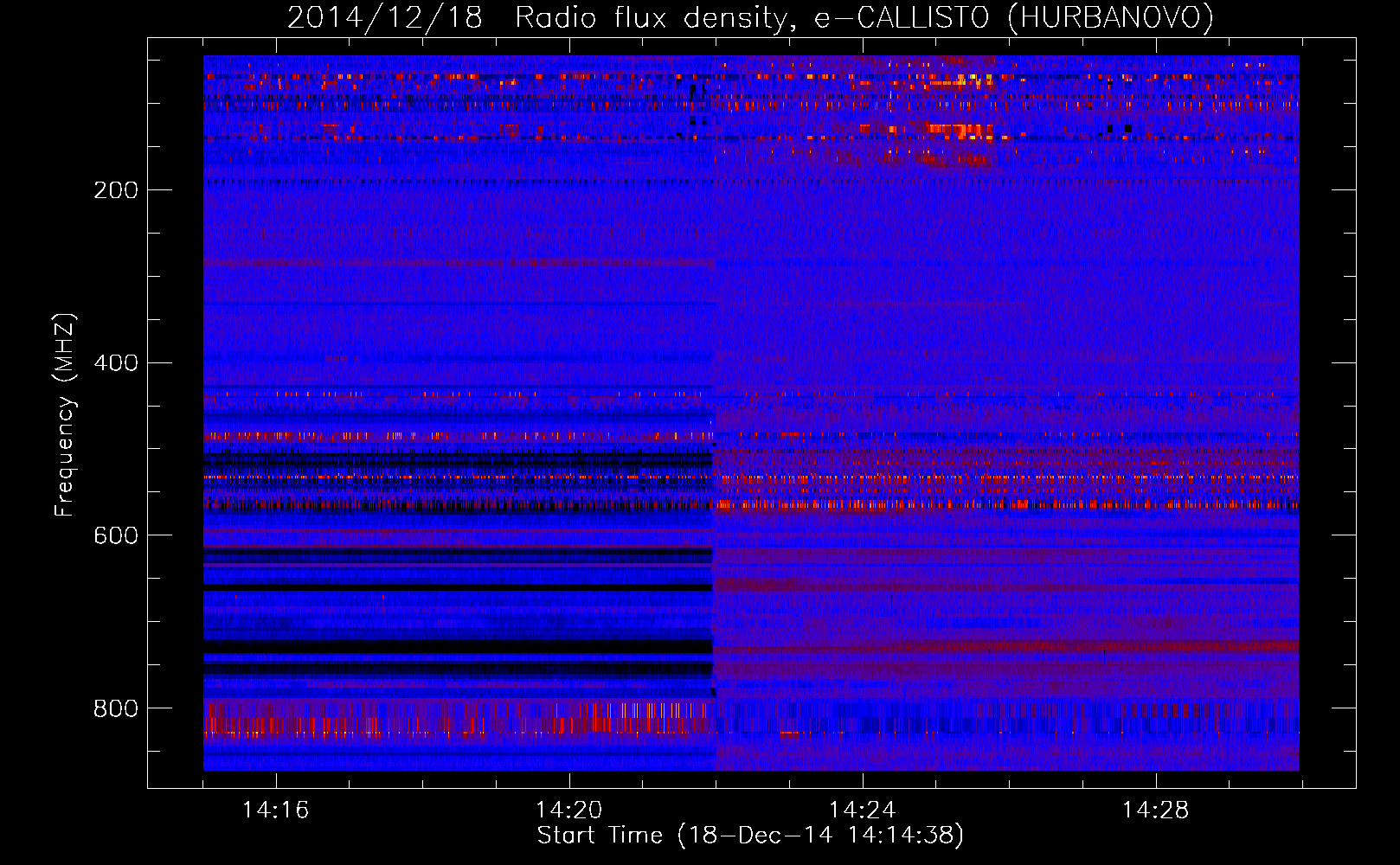
Task: Click the 200 frequency tick label
Action: point(116,190)
